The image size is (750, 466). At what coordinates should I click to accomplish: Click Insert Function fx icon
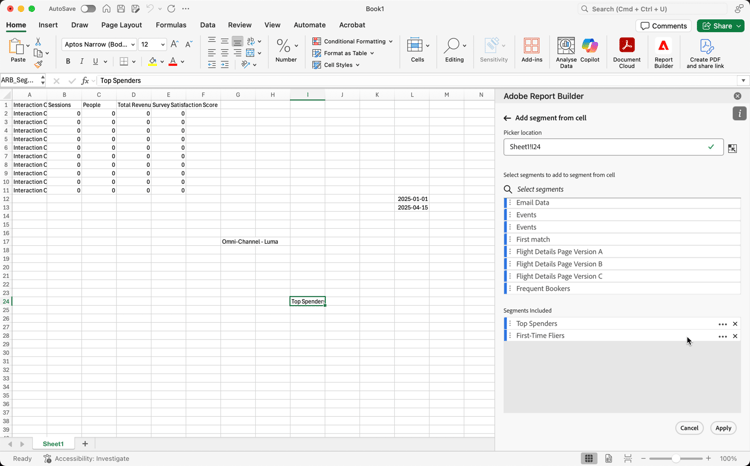point(85,80)
